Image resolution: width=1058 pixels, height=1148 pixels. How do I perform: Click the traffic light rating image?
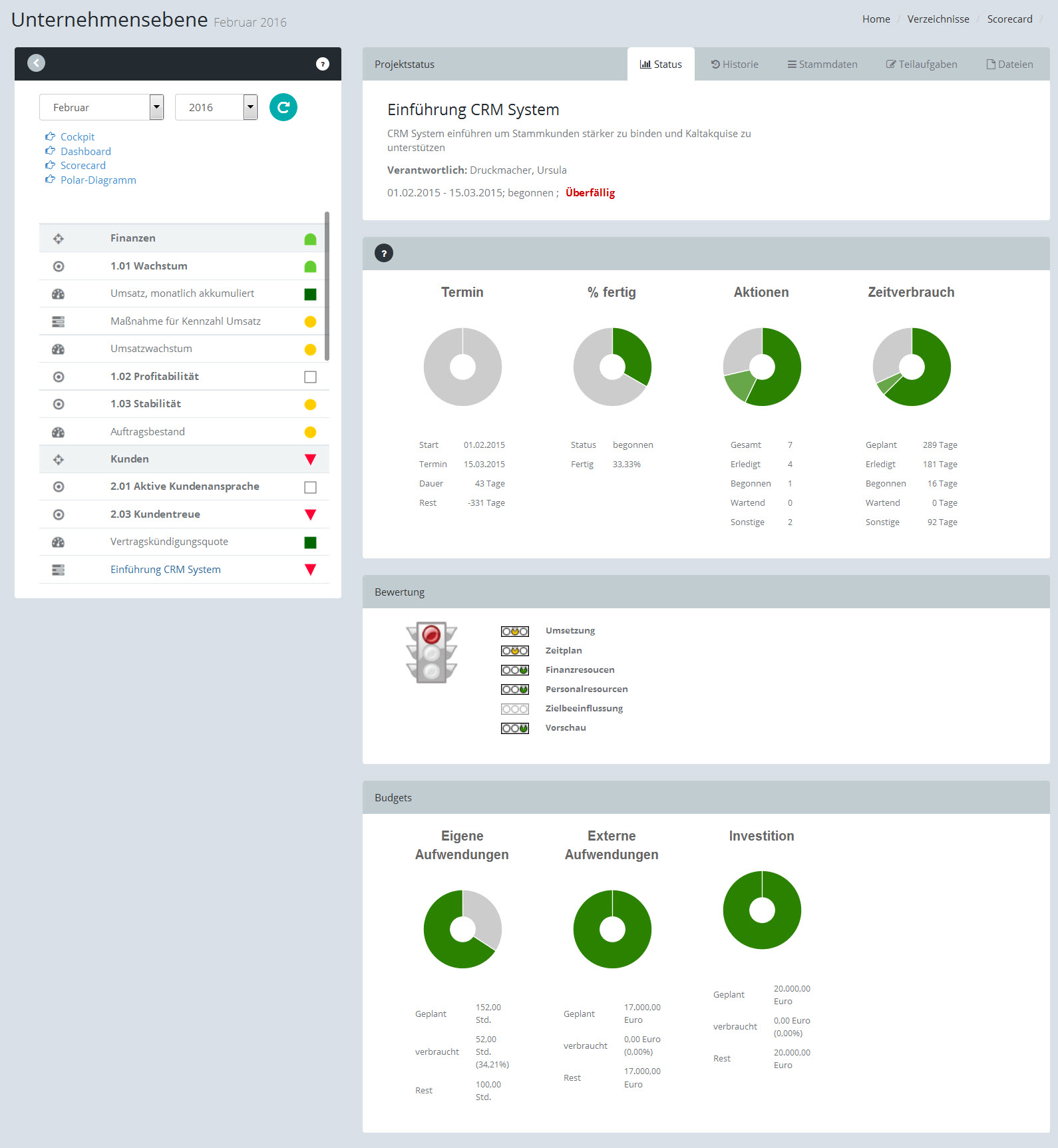pos(431,653)
